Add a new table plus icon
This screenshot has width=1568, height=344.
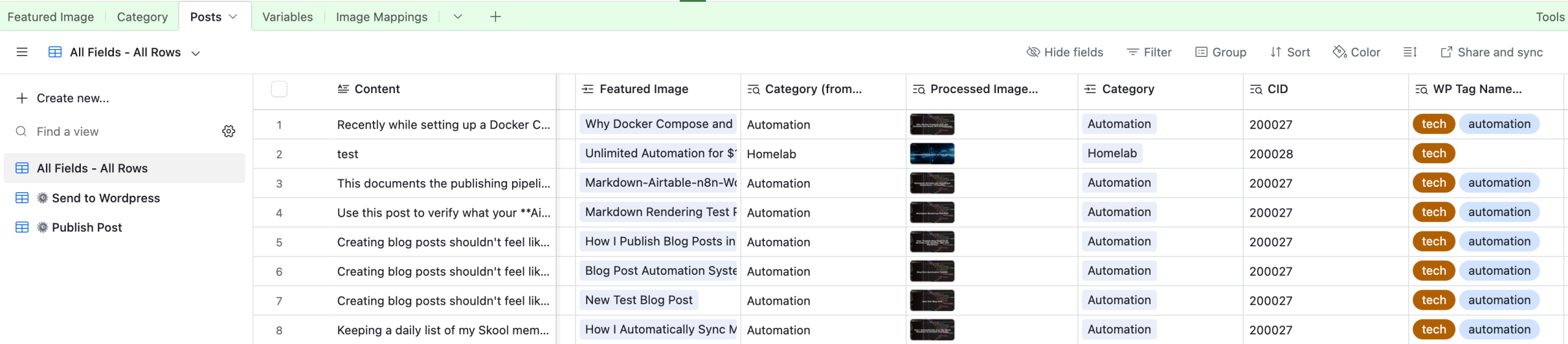pos(496,17)
